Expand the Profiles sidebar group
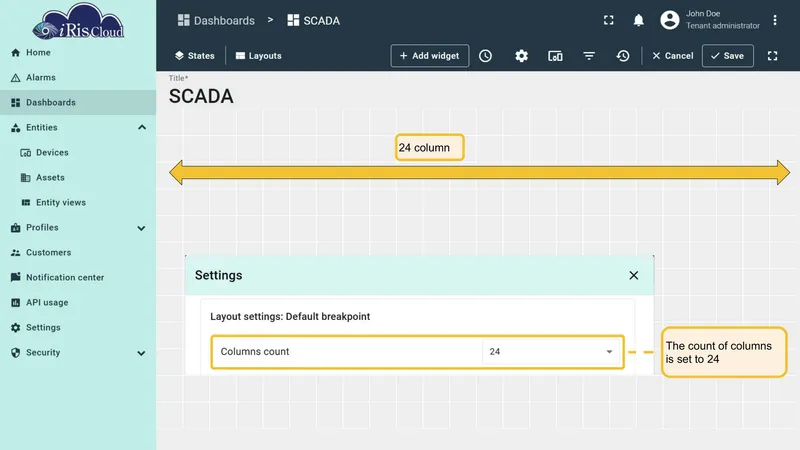The image size is (800, 450). pos(141,228)
